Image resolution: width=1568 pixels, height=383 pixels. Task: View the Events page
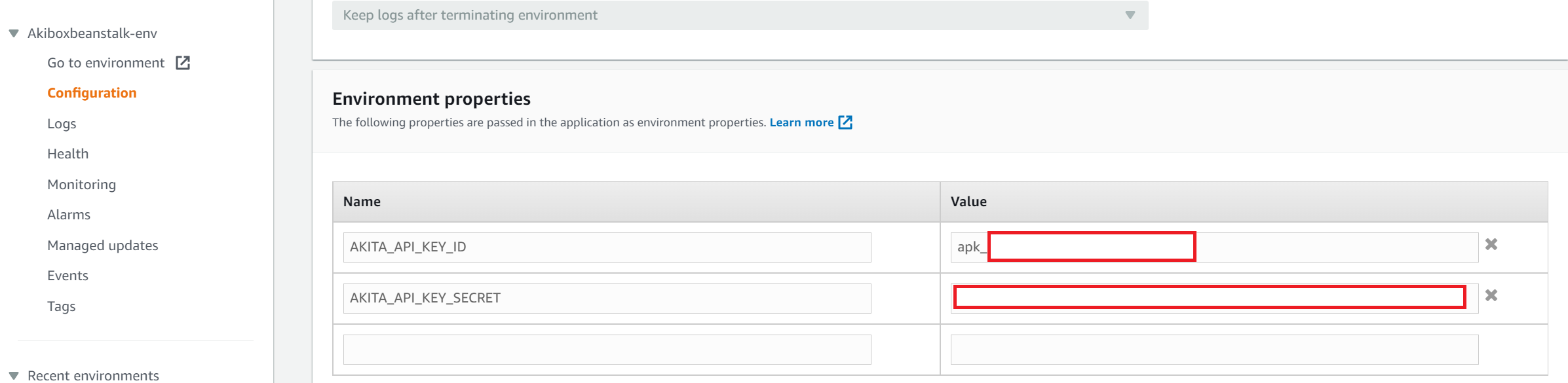67,276
